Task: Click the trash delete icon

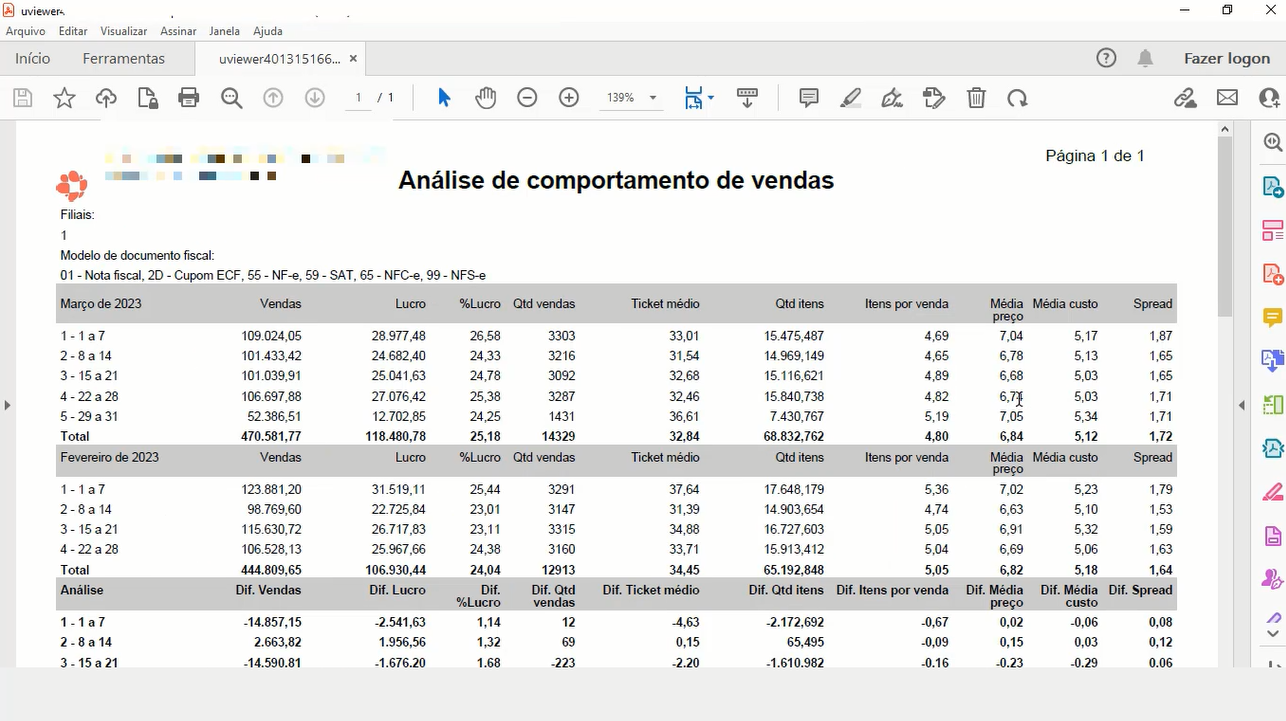Action: [x=976, y=98]
